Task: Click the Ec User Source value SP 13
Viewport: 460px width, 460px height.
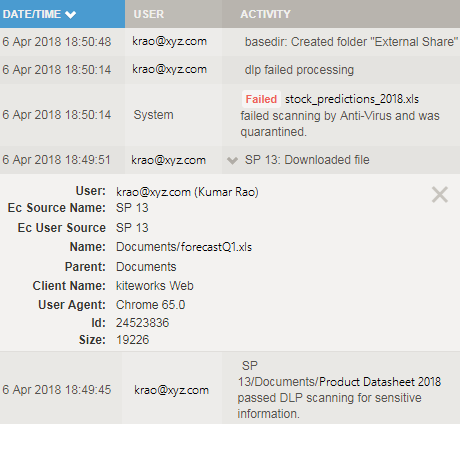Action: click(x=132, y=228)
